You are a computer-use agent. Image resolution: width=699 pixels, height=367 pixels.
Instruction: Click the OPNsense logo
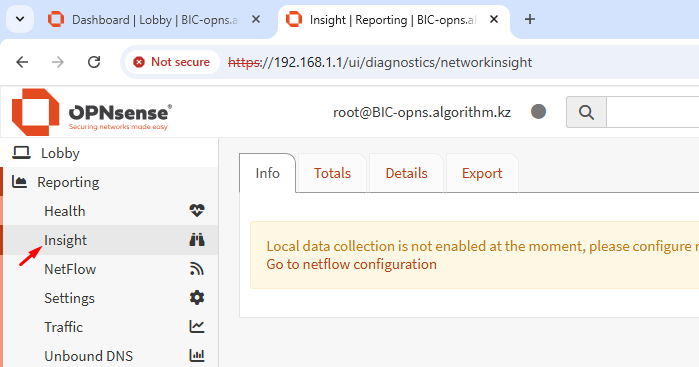92,112
